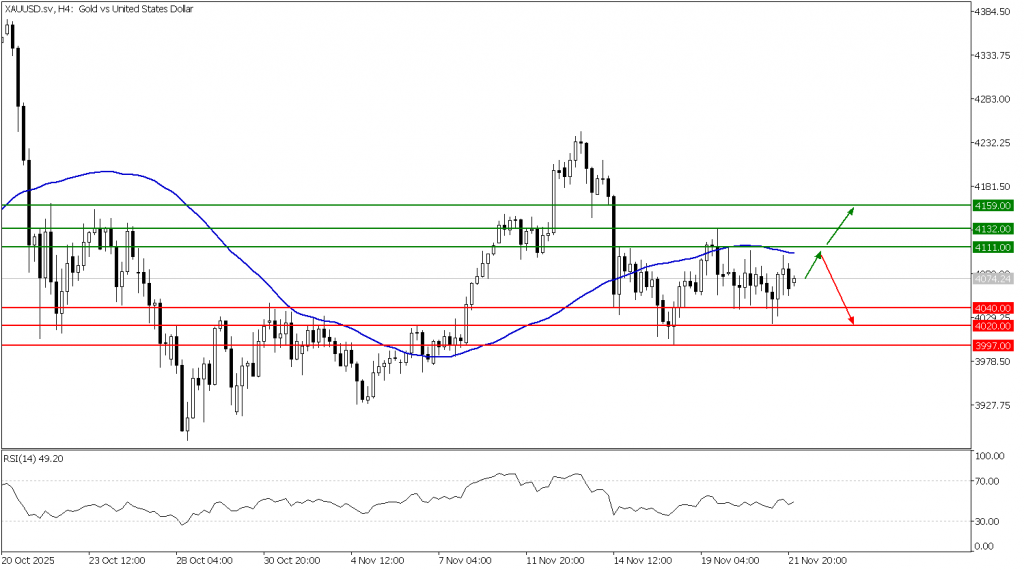Click the 7 Nov 04:00 time label
This screenshot has width=1024, height=570.
click(465, 561)
